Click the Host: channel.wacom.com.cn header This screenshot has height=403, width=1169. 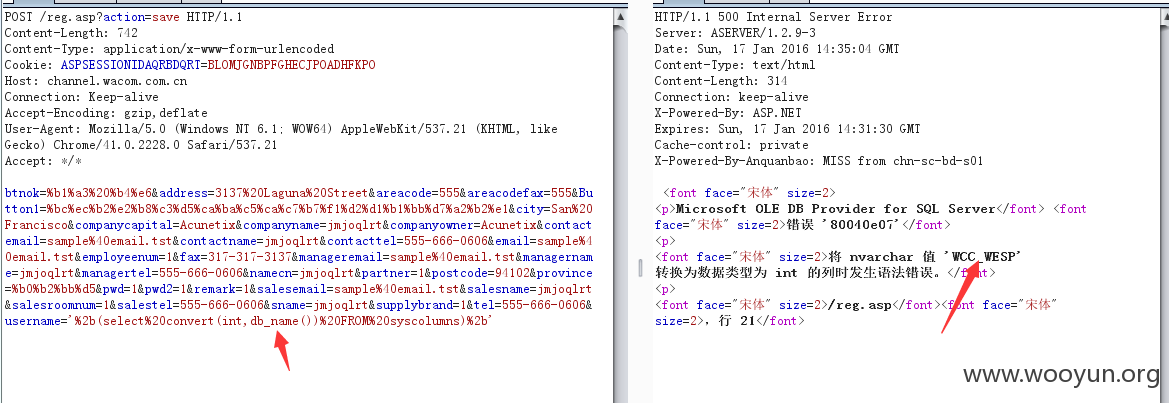[96, 81]
